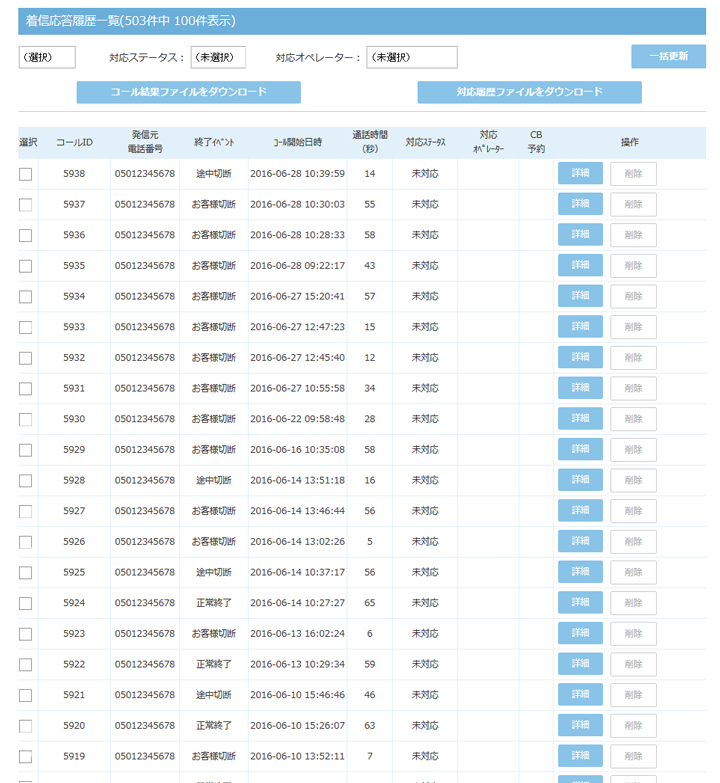Click the コール開始日時 column header
The image size is (720, 783).
pos(297,143)
